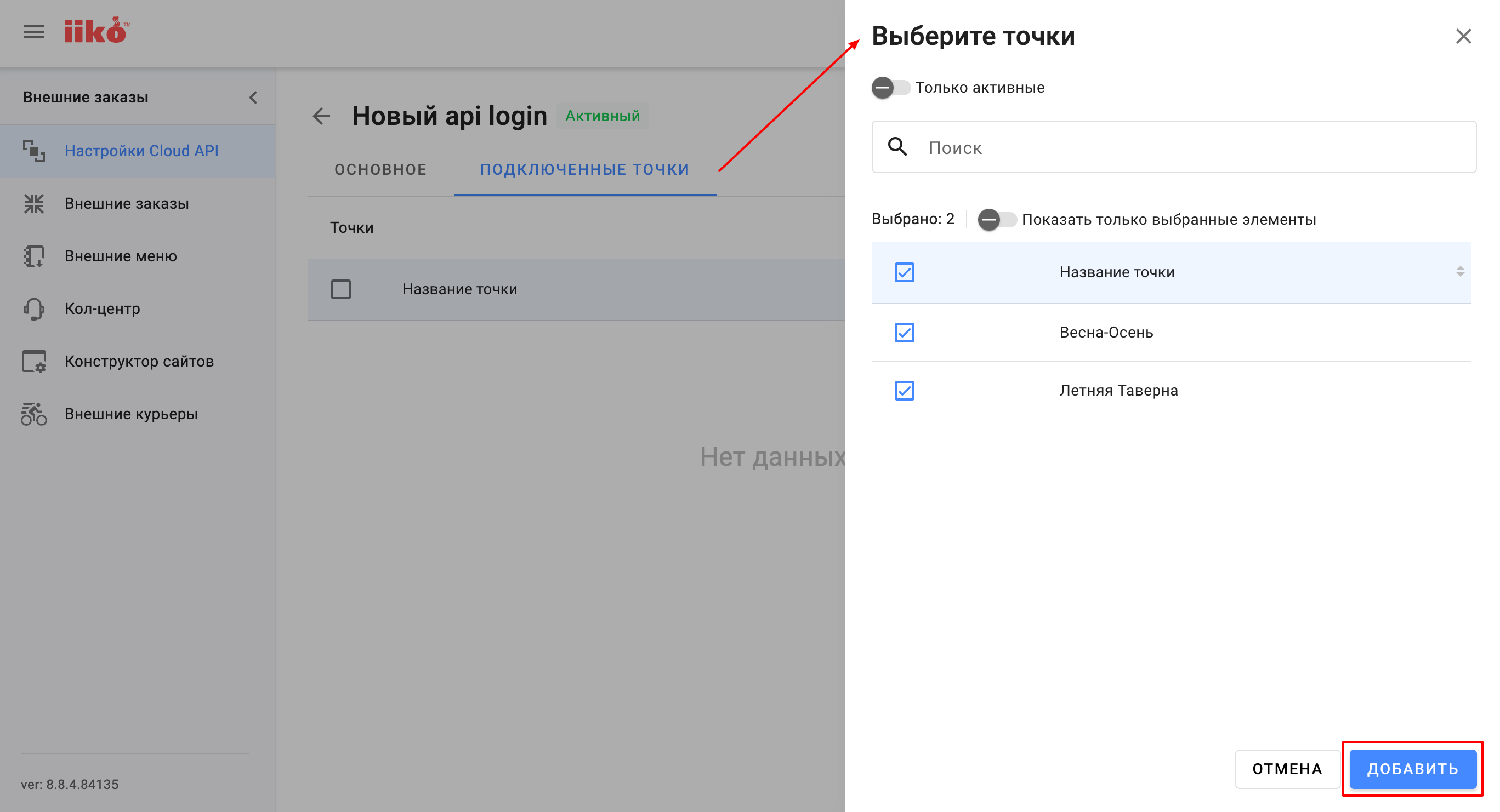
Task: Click the Cloud API settings icon
Action: (34, 151)
